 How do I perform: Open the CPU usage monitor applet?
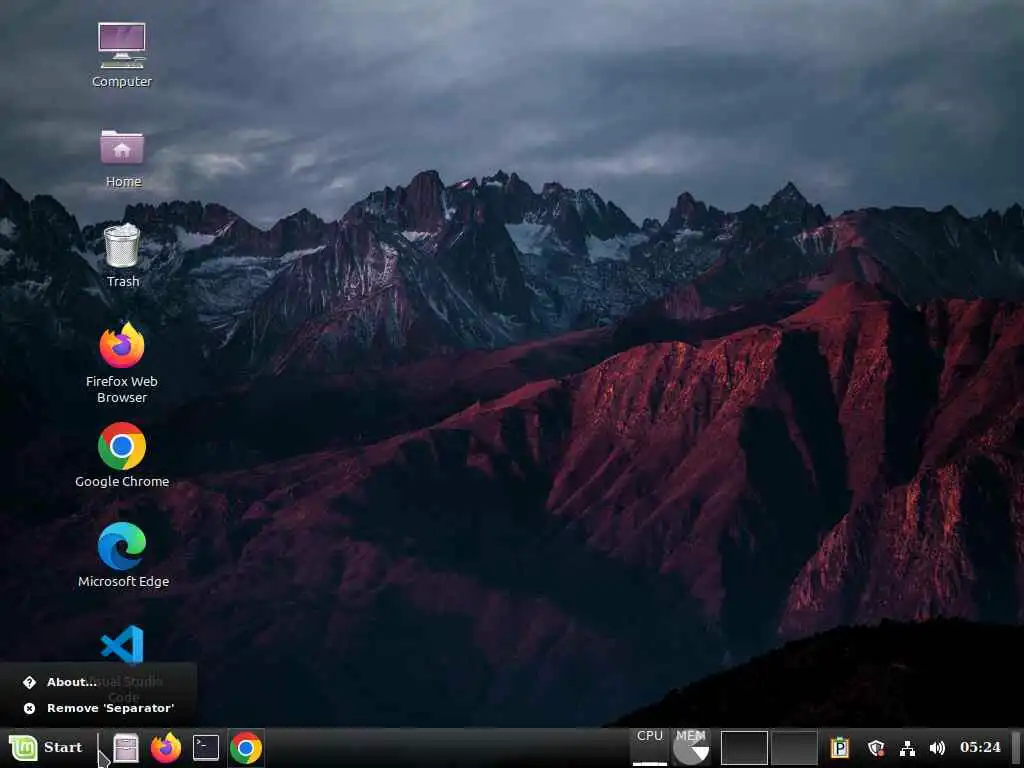[650, 748]
